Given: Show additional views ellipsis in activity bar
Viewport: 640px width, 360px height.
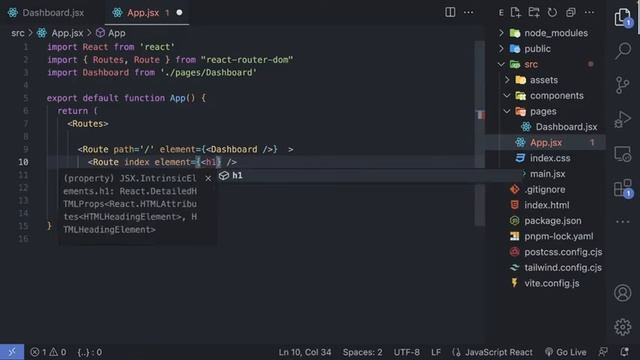Looking at the screenshot, I should (622, 222).
